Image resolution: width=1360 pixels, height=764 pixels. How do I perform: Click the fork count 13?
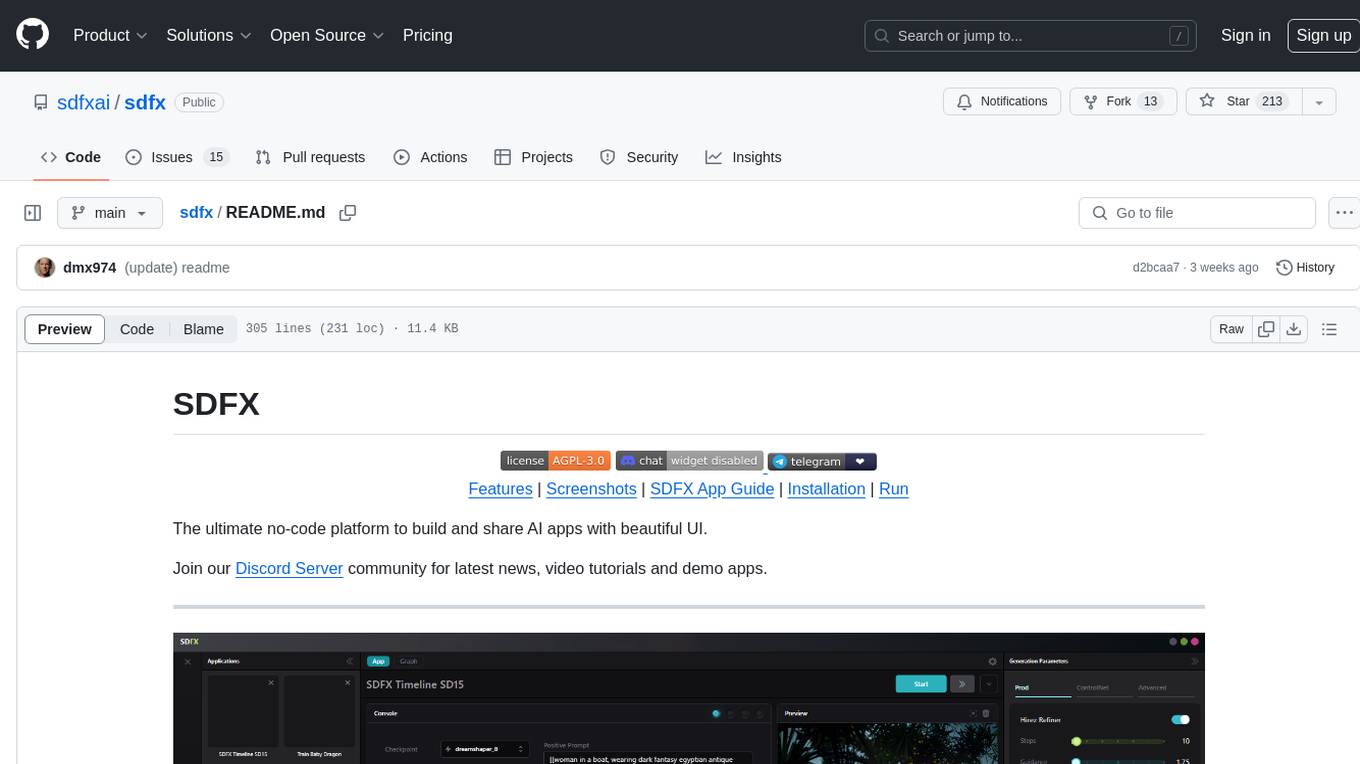click(x=1150, y=101)
